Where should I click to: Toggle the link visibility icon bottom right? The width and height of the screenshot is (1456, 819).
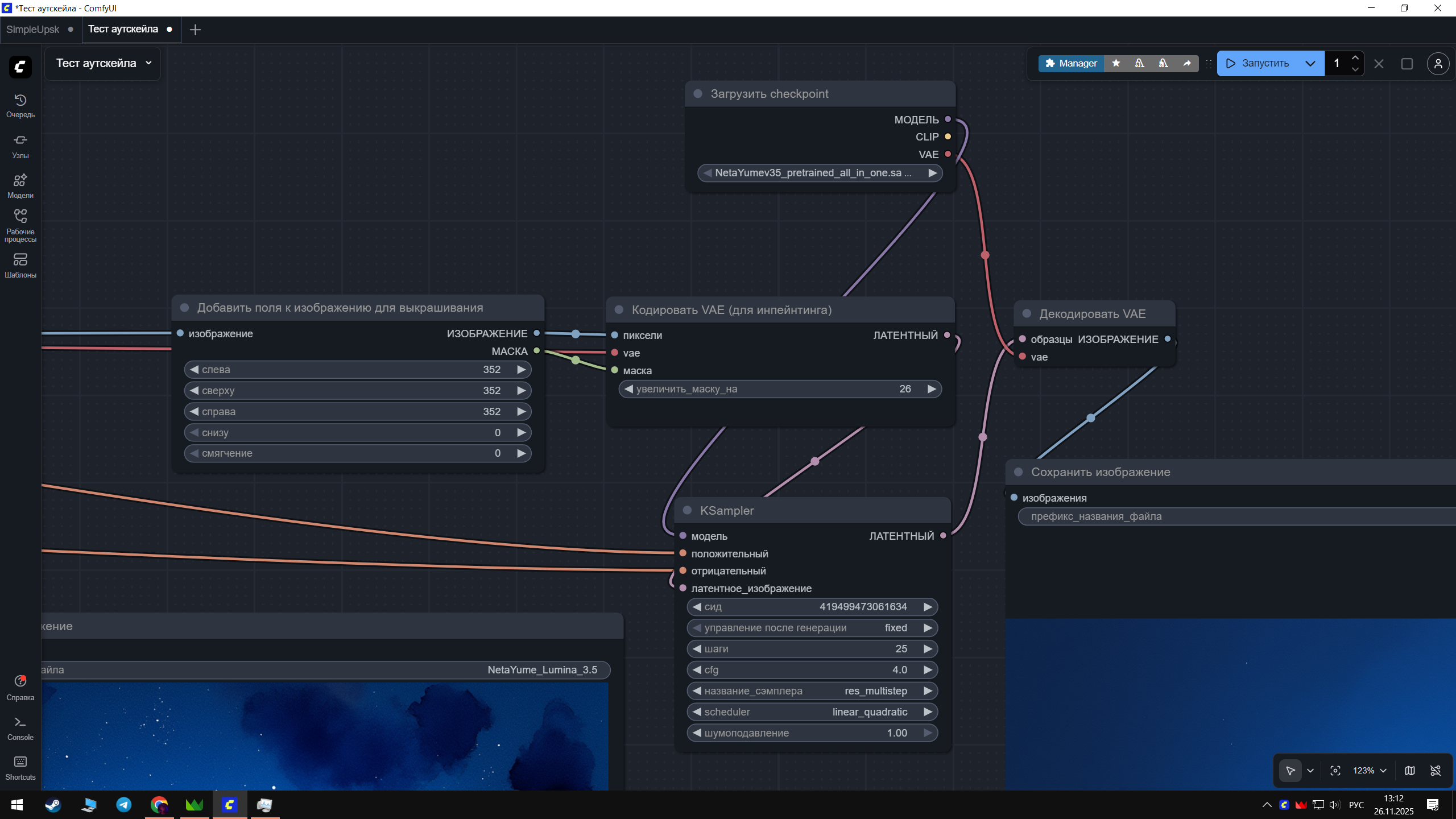click(1436, 771)
